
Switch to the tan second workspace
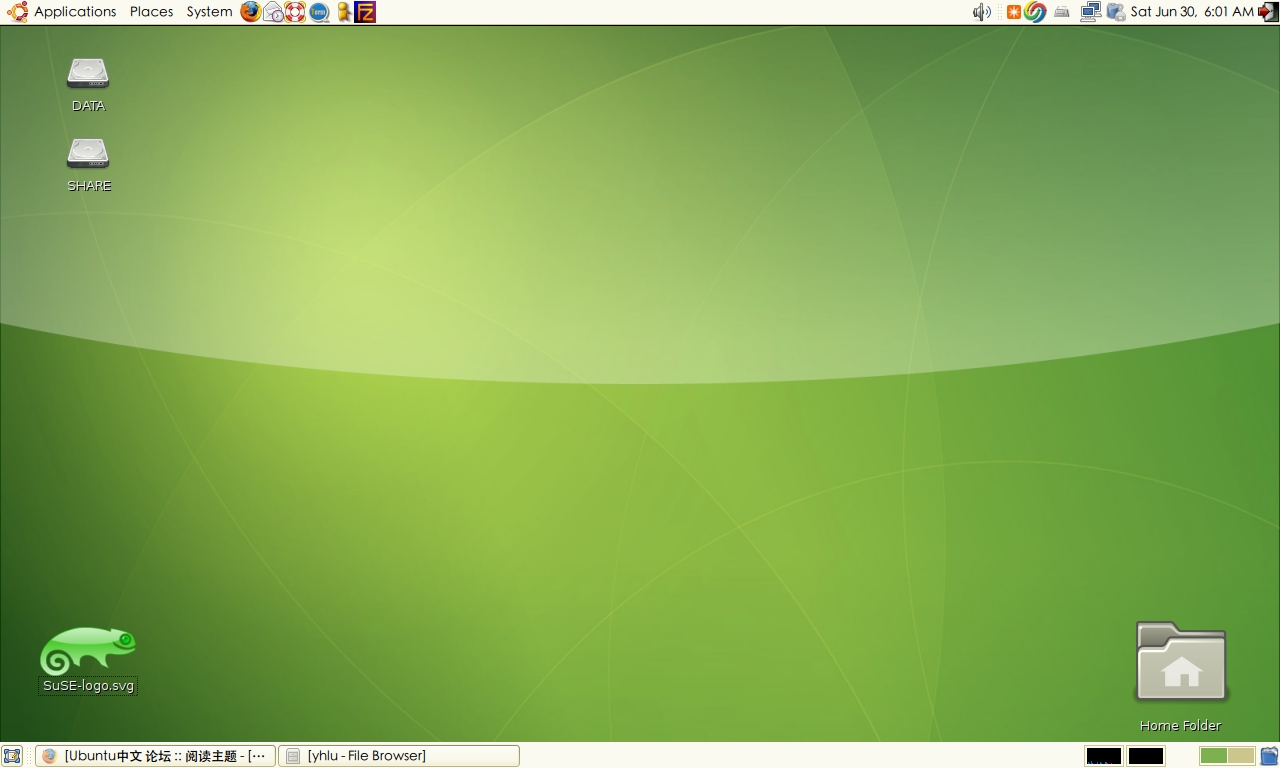1241,756
